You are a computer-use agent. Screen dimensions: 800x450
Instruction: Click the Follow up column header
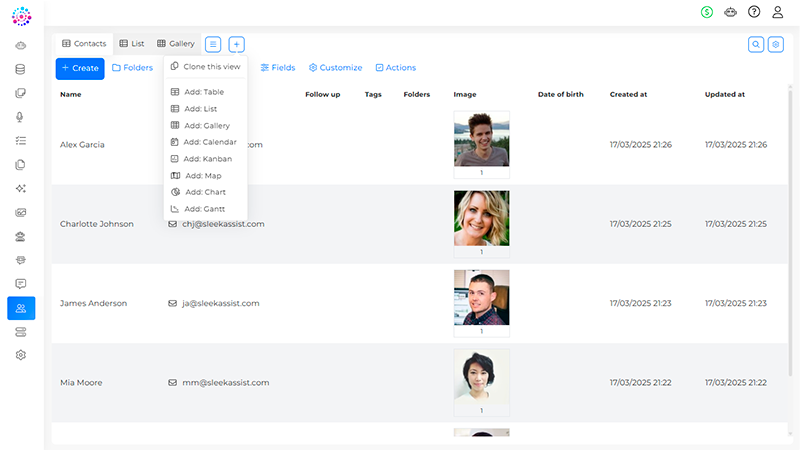(322, 94)
